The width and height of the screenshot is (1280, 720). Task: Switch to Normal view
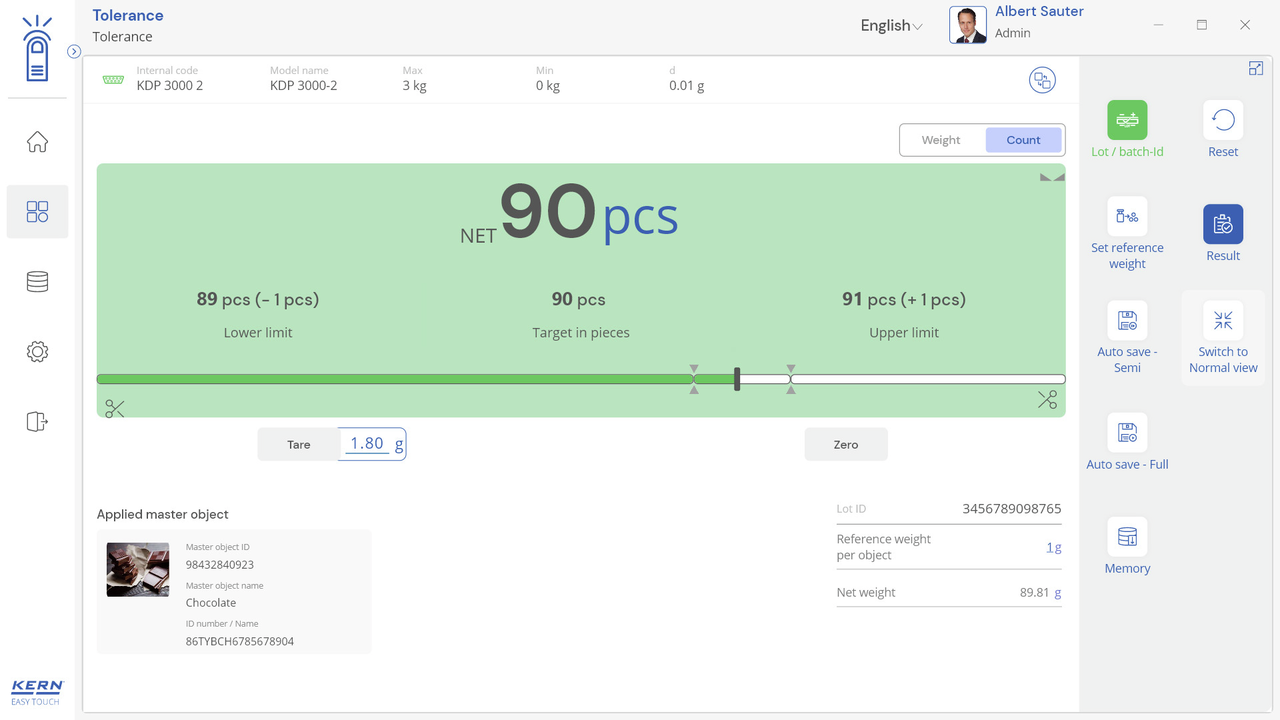pyautogui.click(x=1222, y=321)
